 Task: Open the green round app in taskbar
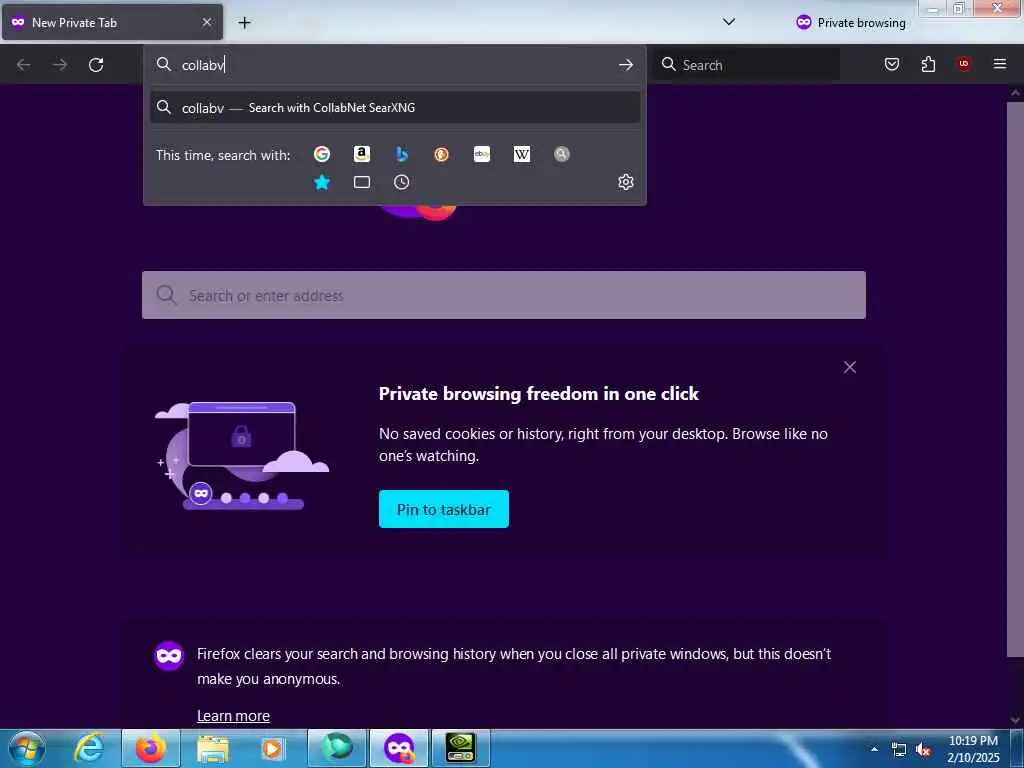tap(337, 748)
